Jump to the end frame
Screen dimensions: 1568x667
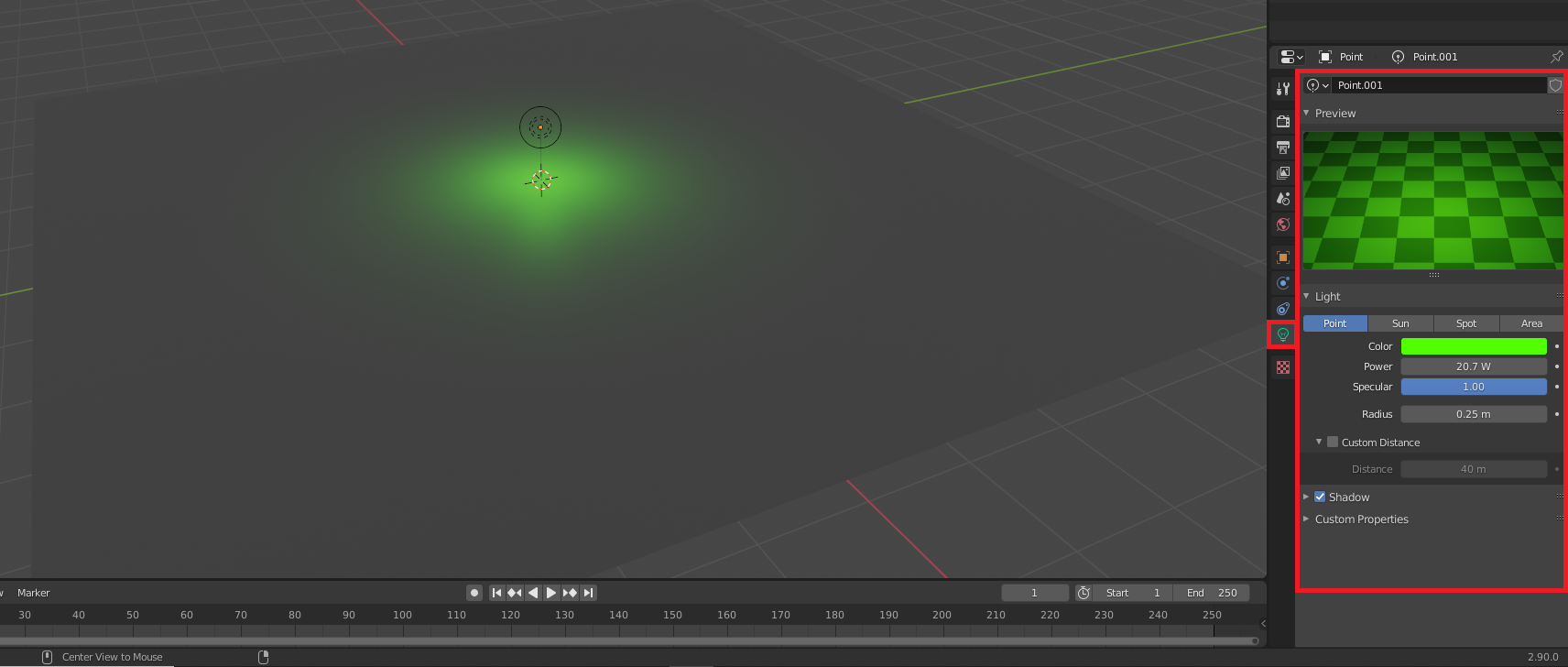[588, 593]
